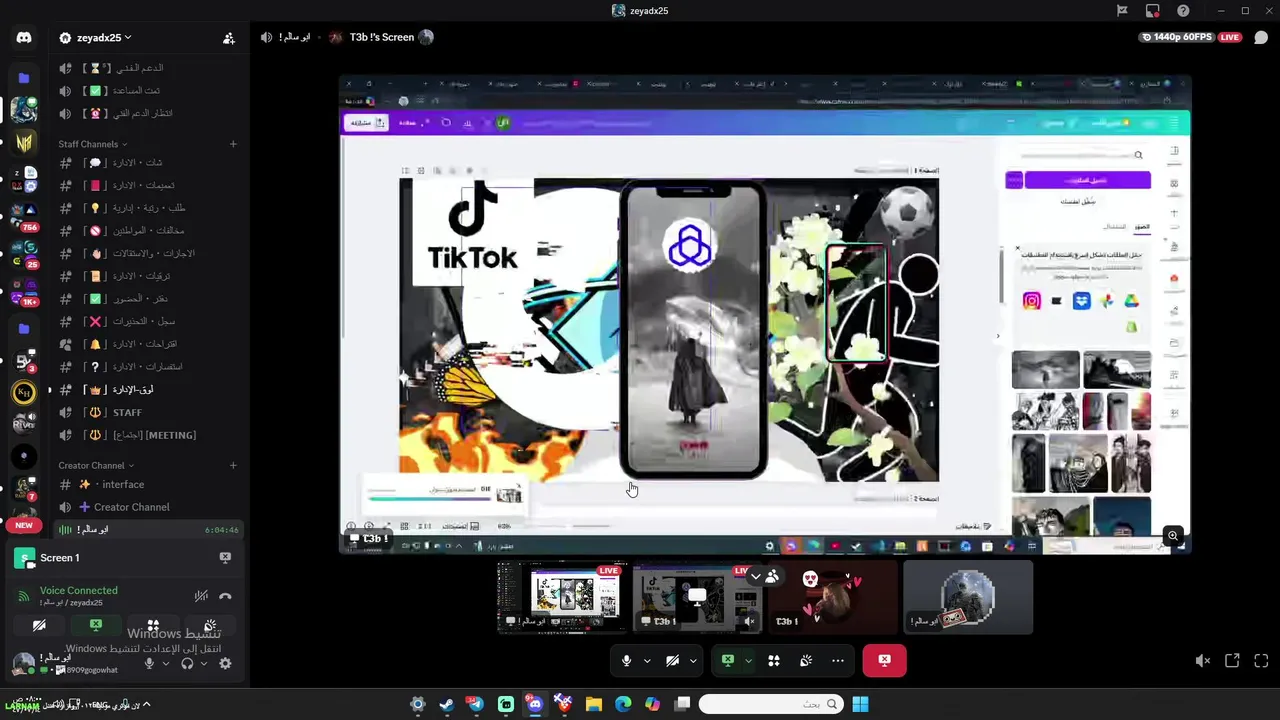Open the server folder with 756 badge
Image resolution: width=1280 pixels, height=720 pixels.
coord(24,217)
